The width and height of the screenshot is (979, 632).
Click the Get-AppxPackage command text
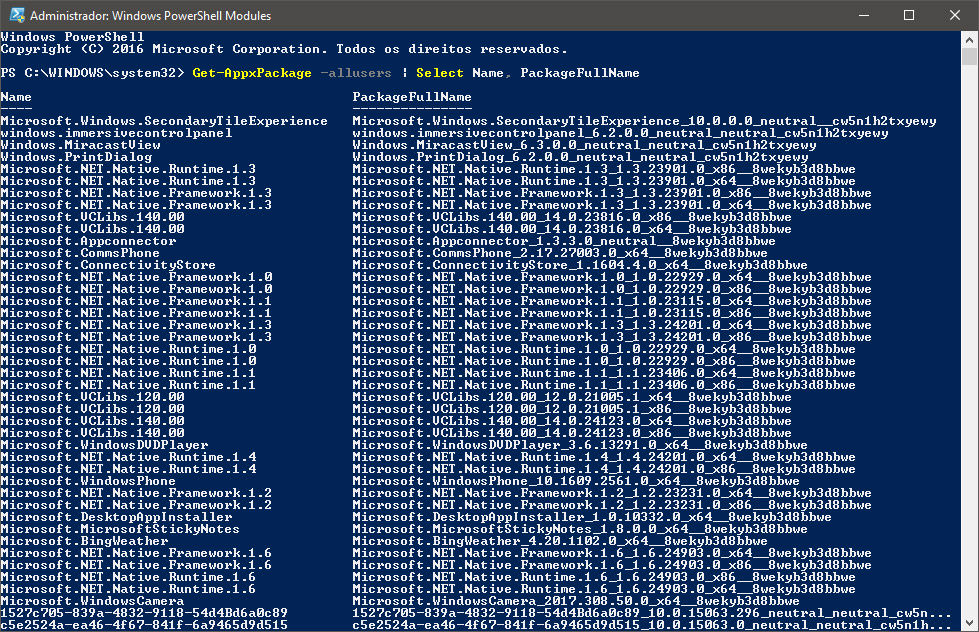pos(252,73)
